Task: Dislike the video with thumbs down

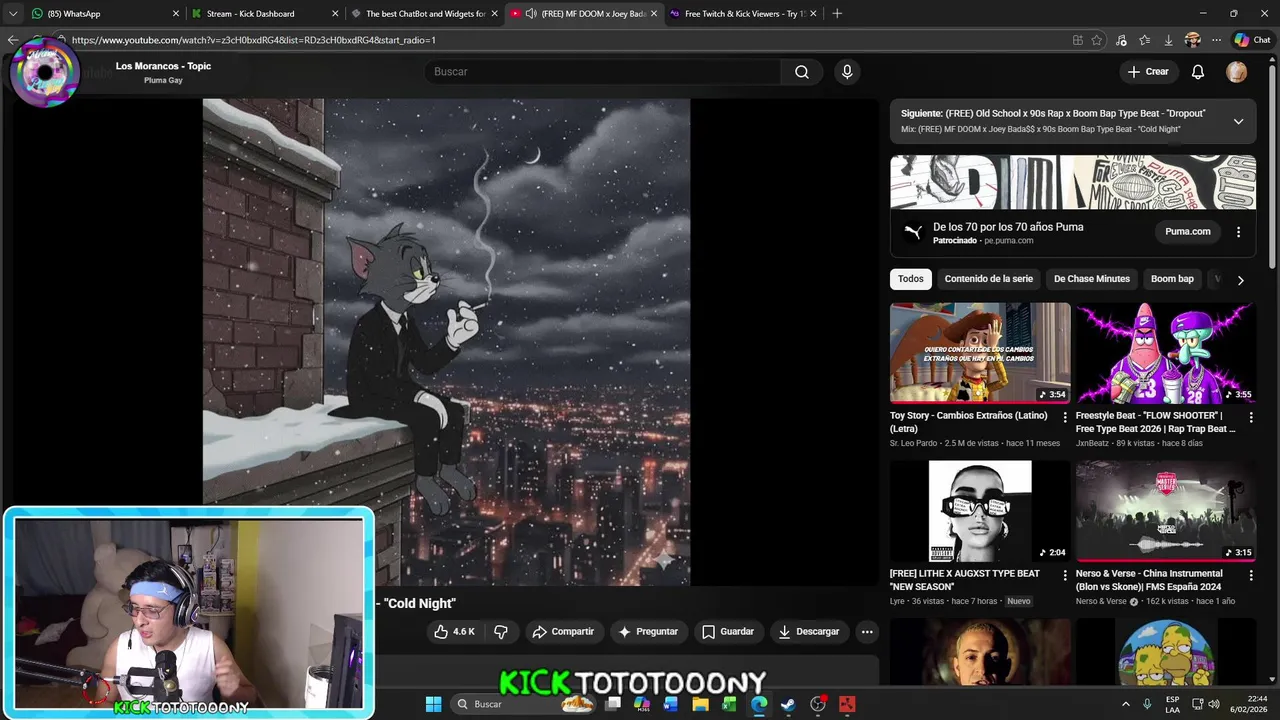Action: tap(501, 632)
